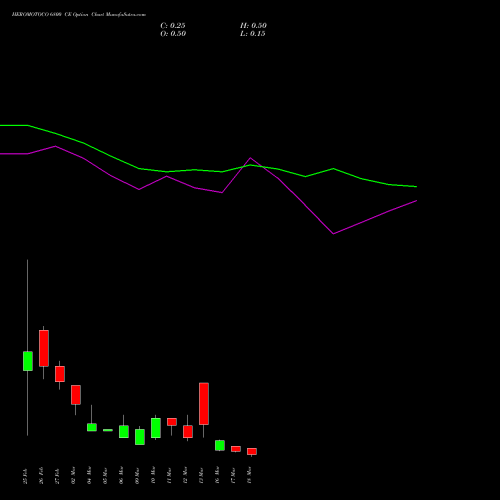Select the green candle above 25 Feb
Image resolution: width=500 pixels, height=500 pixels.
click(28, 361)
